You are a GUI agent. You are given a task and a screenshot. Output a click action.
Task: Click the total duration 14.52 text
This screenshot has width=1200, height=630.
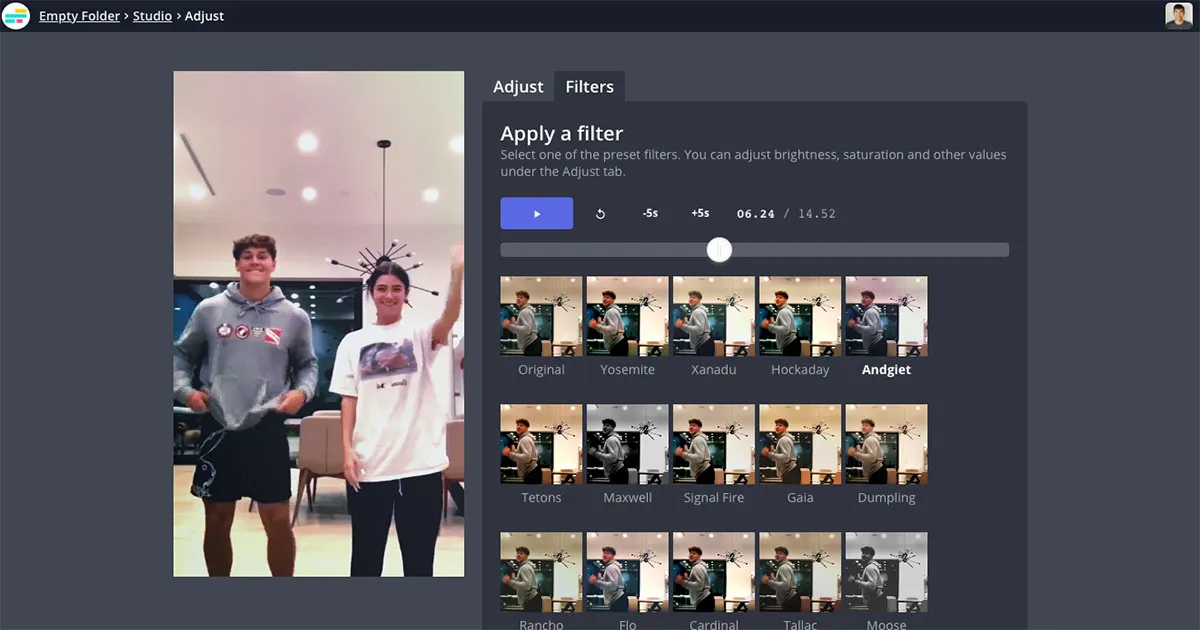coord(817,214)
